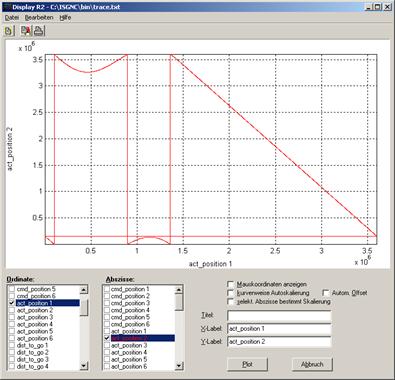Image resolution: width=395 pixels, height=380 pixels.
Task: Click the Ordinate list scroll-up arrow
Action: point(84,290)
